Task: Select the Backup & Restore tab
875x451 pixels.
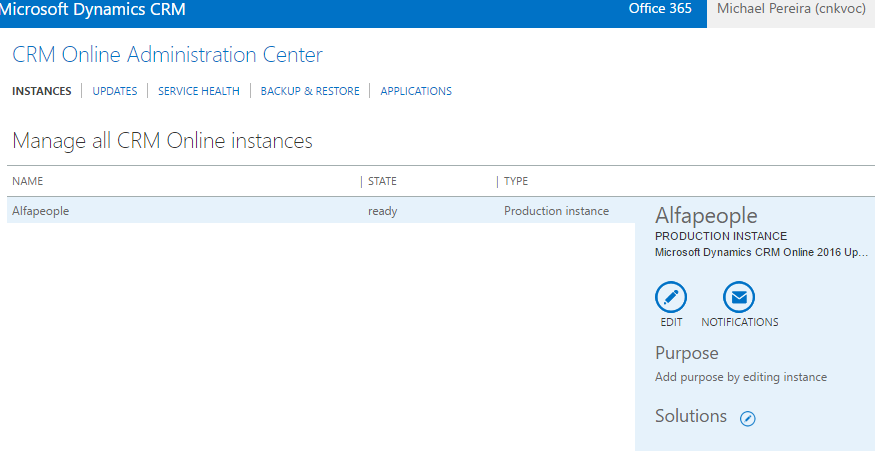Action: pos(310,91)
